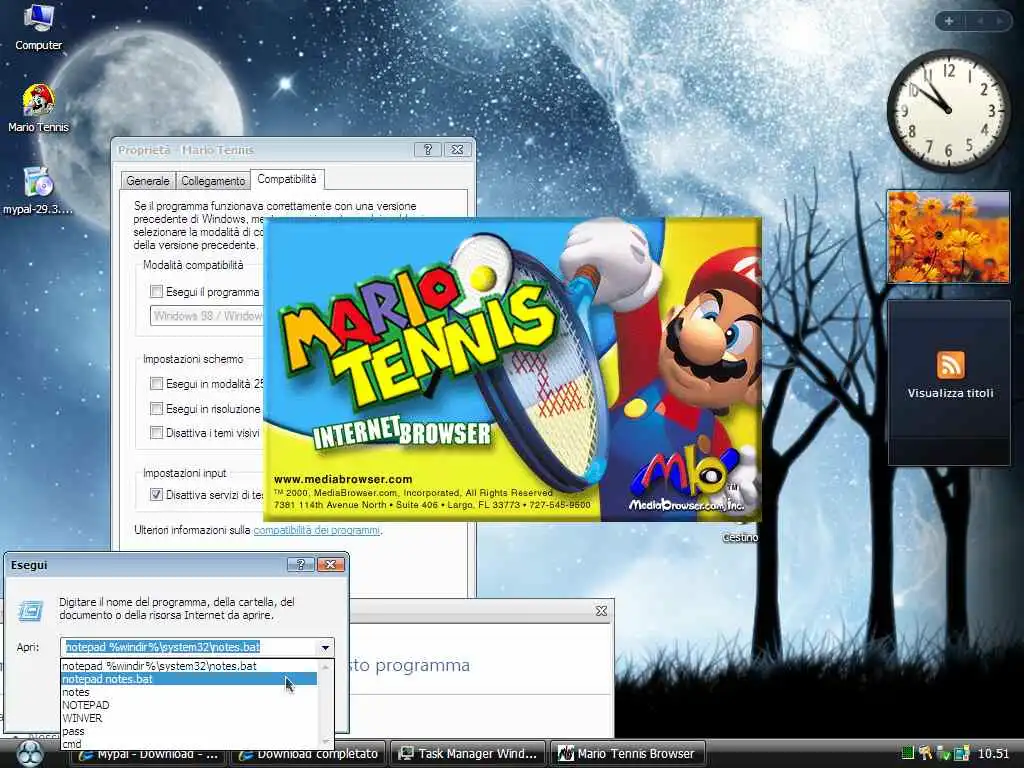Uncheck Disattiva servizi di testo checkbox
Image resolution: width=1024 pixels, height=768 pixels.
[157, 494]
